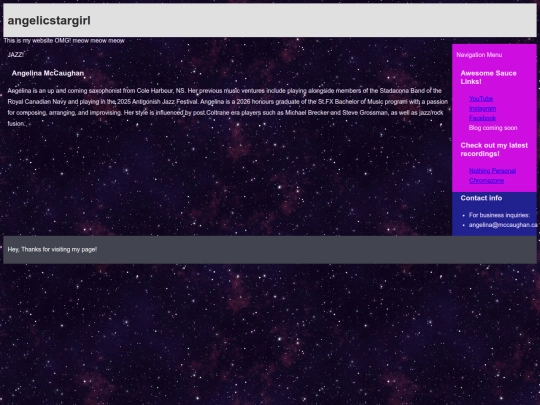This screenshot has height=405, width=540.
Task: Click 'Check out my latest recordings!' heading
Action: (x=494, y=149)
